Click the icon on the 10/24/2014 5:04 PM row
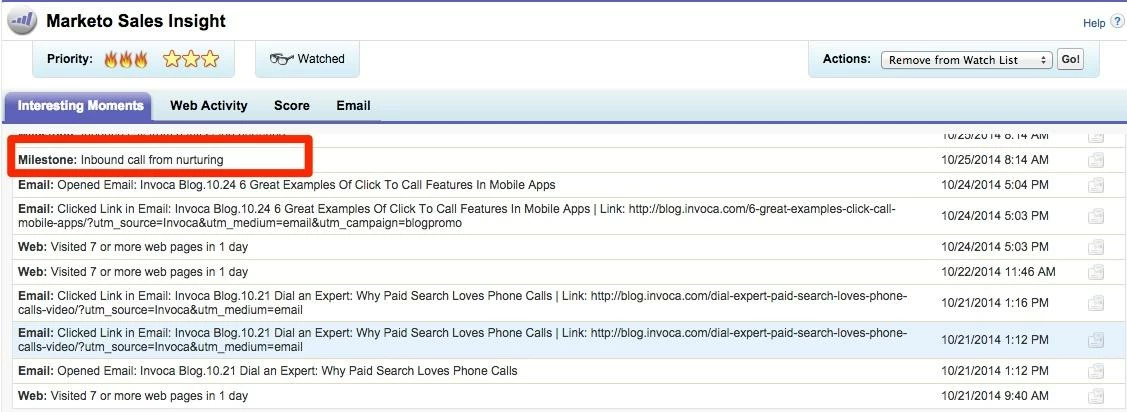This screenshot has height=412, width=1127. click(x=1095, y=185)
